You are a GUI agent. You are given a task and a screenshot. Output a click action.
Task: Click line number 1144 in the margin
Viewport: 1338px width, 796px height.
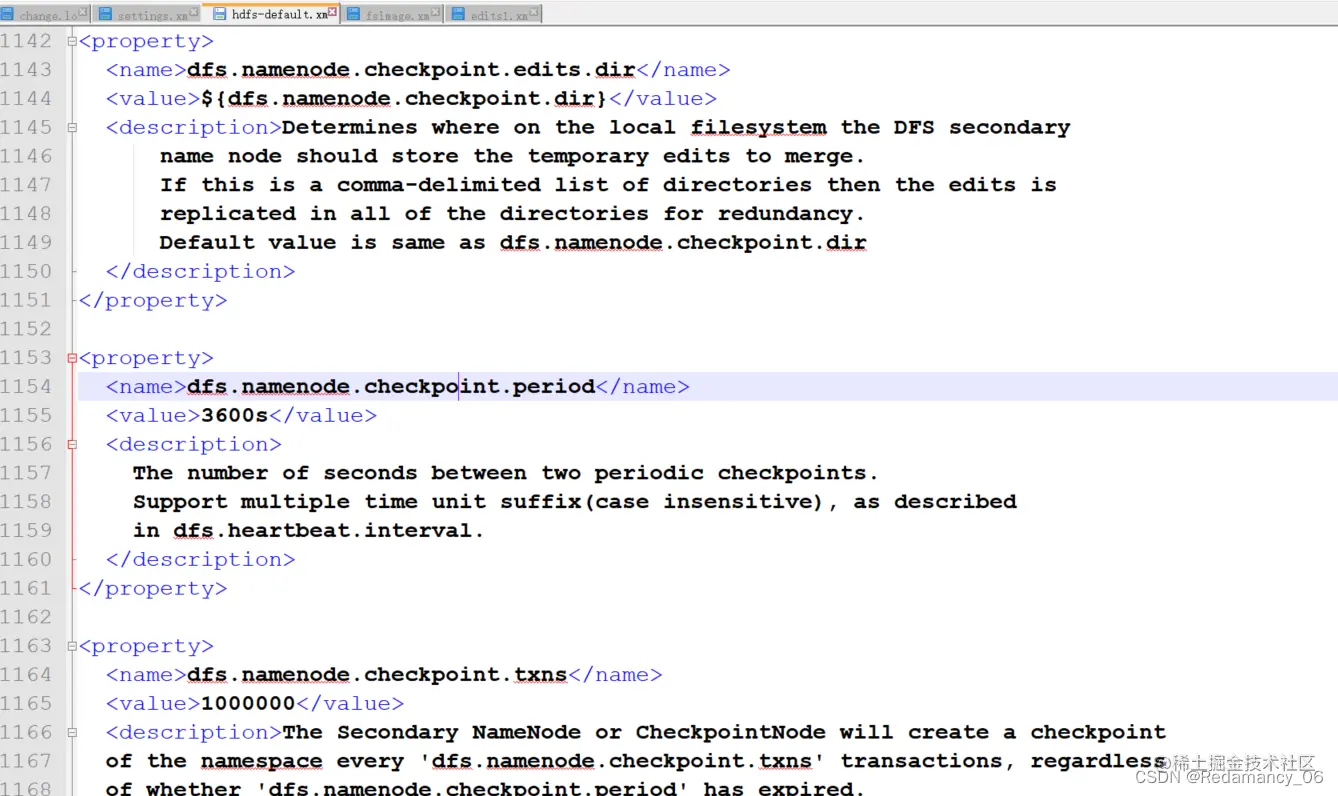(x=26, y=98)
